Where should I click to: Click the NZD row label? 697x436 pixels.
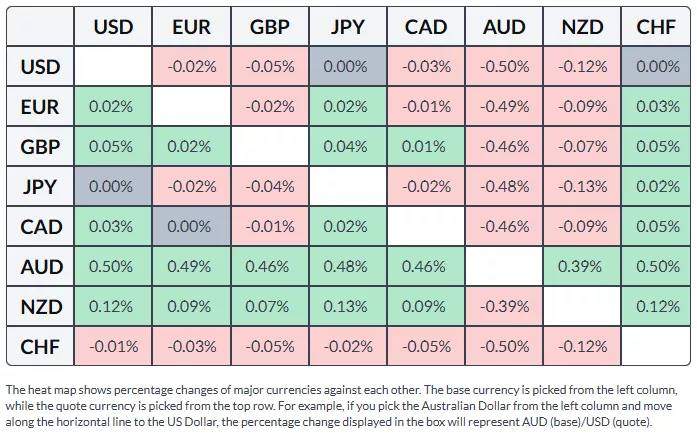pyautogui.click(x=41, y=307)
